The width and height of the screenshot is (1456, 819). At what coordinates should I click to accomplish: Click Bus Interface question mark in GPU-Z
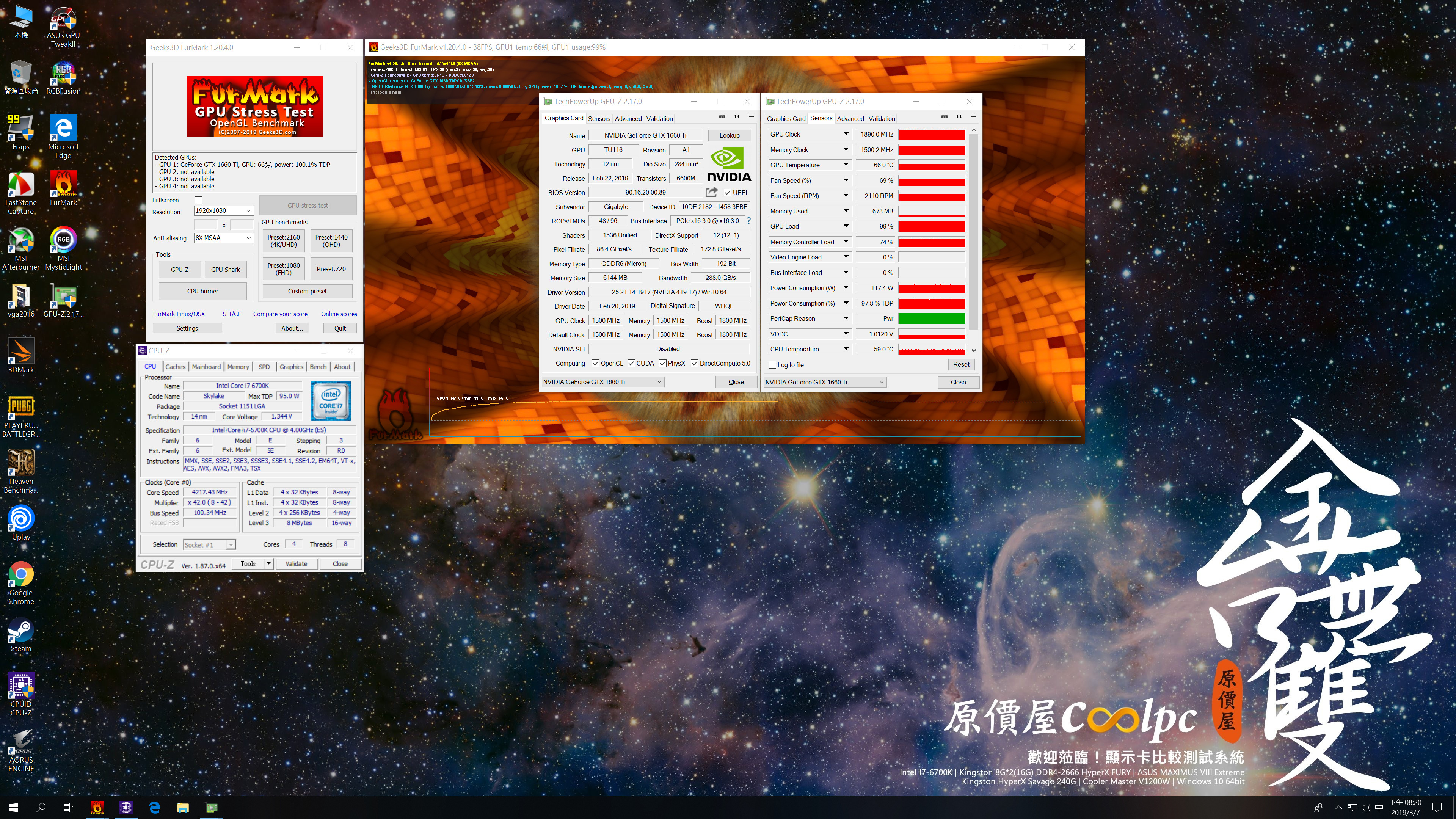(749, 221)
